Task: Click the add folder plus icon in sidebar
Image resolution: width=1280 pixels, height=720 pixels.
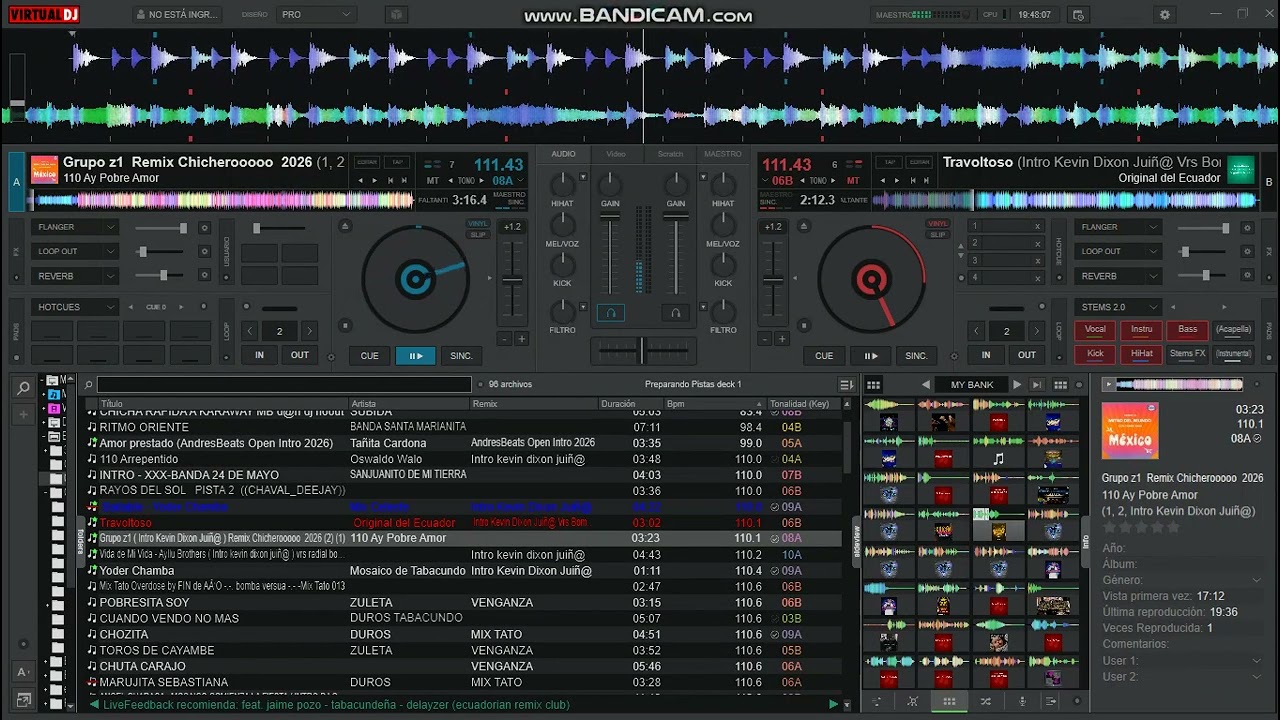Action: (23, 414)
